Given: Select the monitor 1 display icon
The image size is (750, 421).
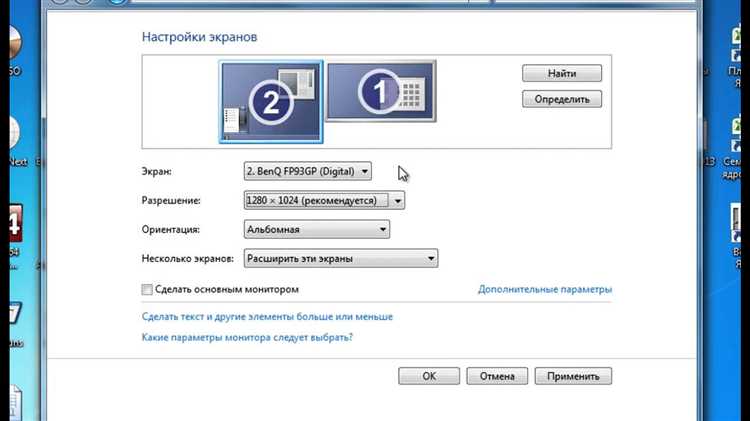Looking at the screenshot, I should click(x=381, y=91).
